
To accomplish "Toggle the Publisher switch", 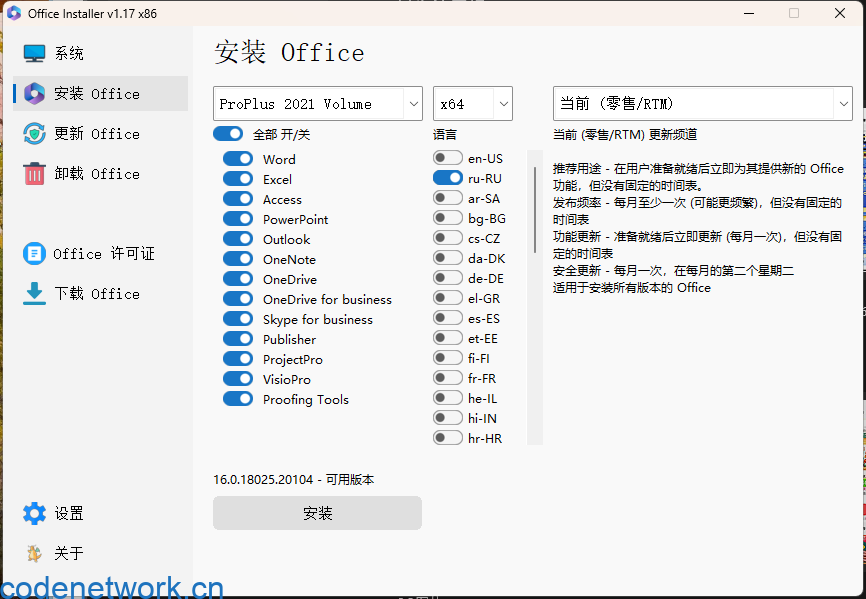I will pos(238,338).
